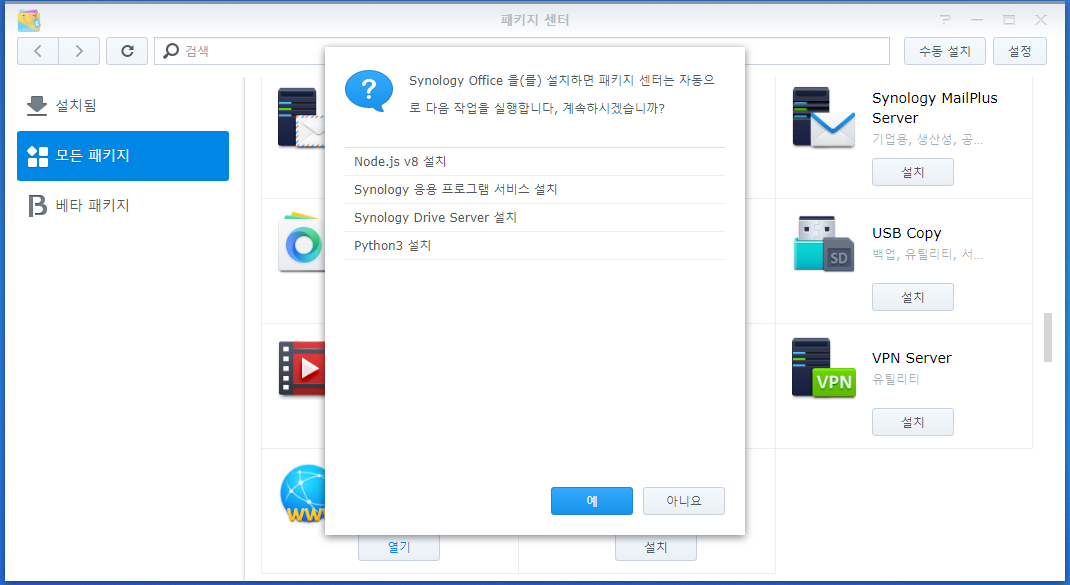Maximize the Package Center window
This screenshot has width=1070, height=585.
(x=1009, y=20)
